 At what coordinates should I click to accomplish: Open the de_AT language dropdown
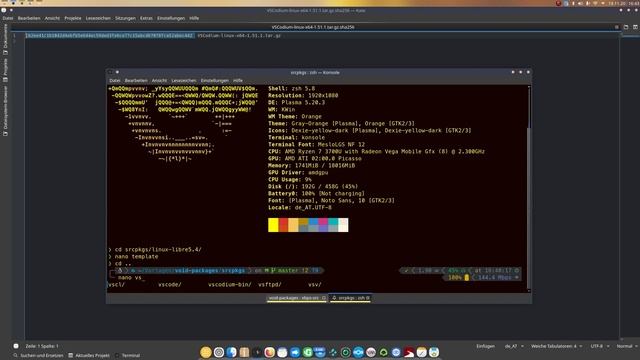[x=514, y=346]
